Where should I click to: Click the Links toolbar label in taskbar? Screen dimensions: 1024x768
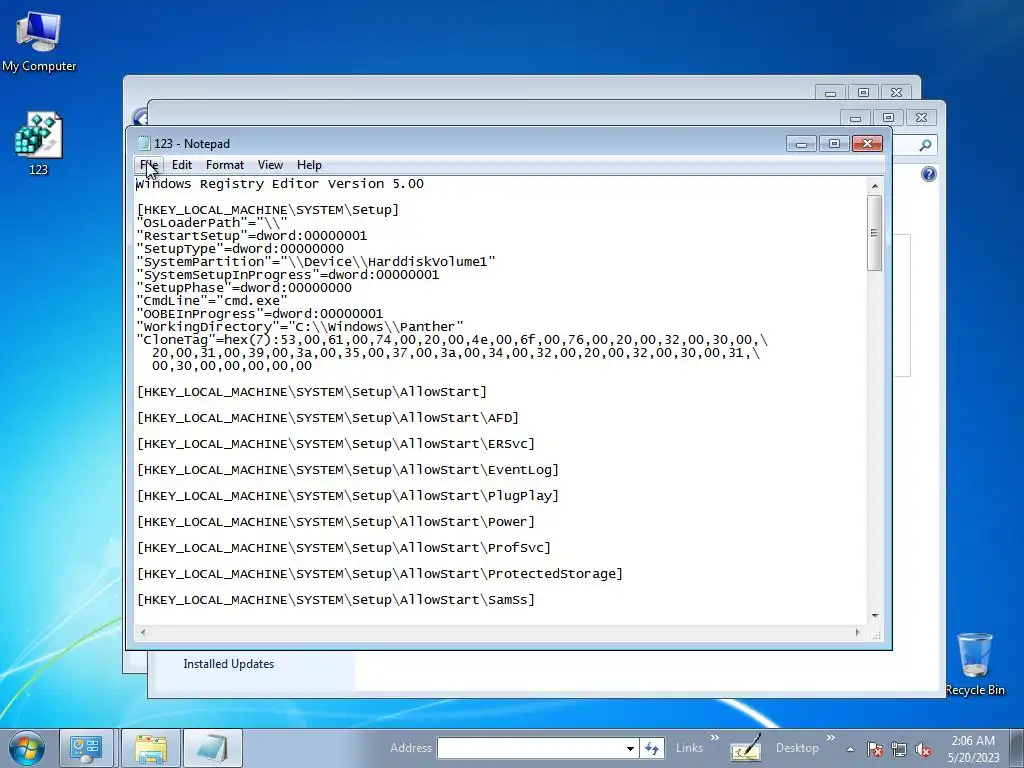[x=689, y=748]
